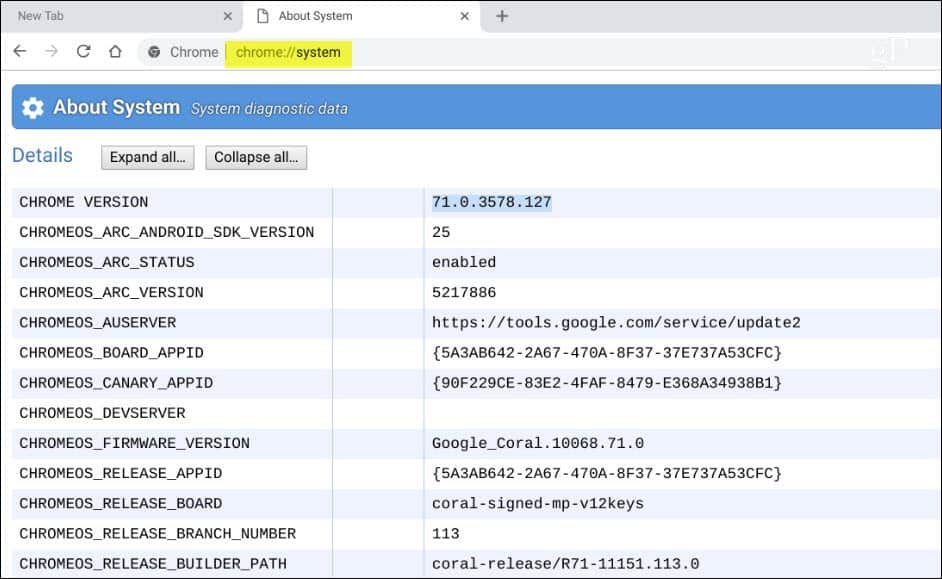Click the Google_Coral.10068.71.0 value
The width and height of the screenshot is (942, 579).
tap(538, 443)
